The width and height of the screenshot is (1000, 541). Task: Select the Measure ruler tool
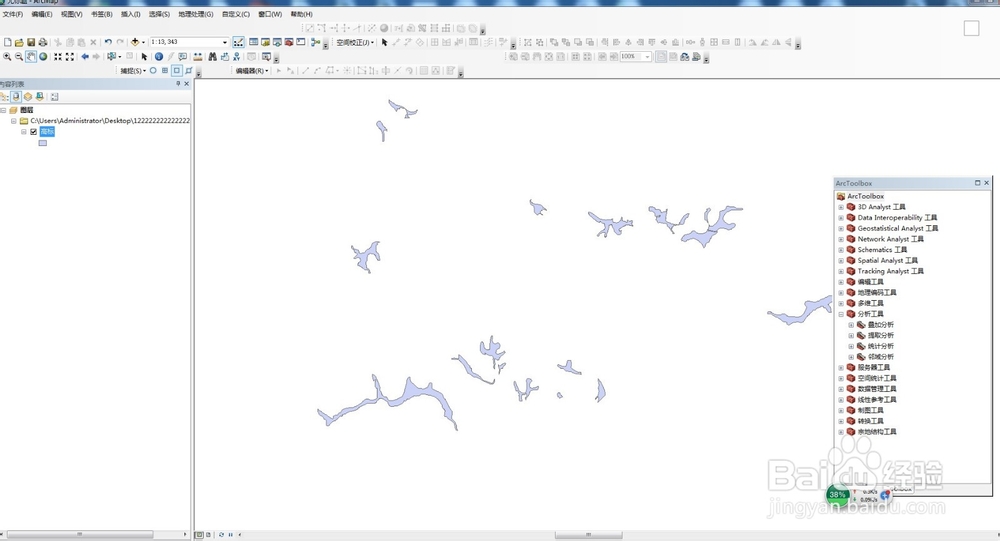[x=198, y=56]
